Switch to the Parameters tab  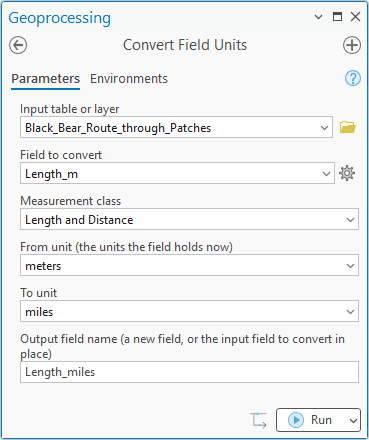point(46,79)
